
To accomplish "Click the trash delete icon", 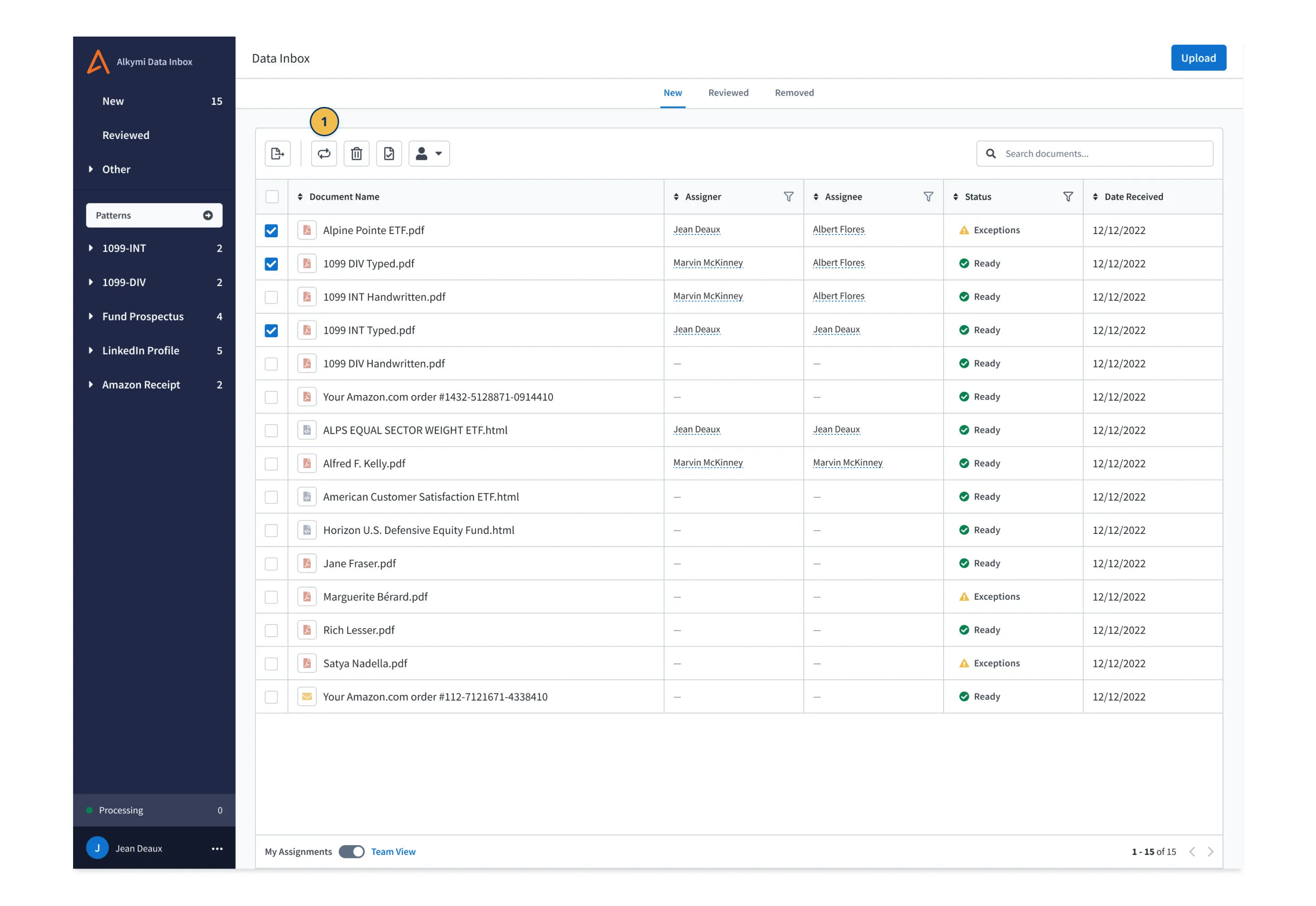I will (356, 154).
